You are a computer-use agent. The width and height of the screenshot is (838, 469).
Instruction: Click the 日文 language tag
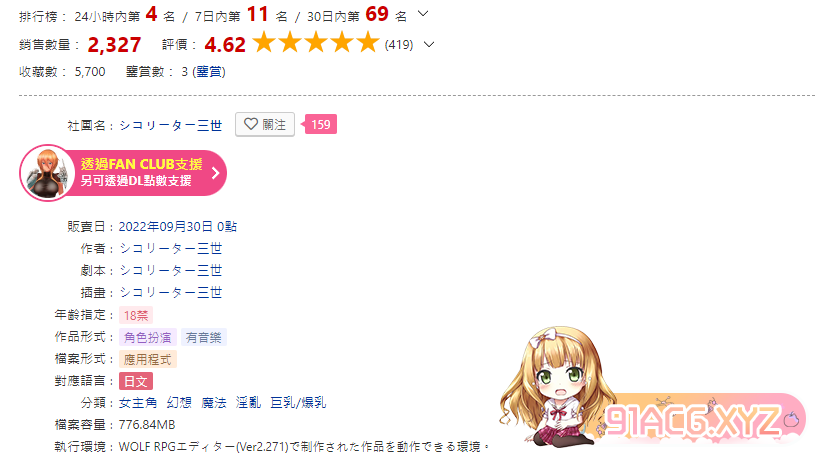136,381
